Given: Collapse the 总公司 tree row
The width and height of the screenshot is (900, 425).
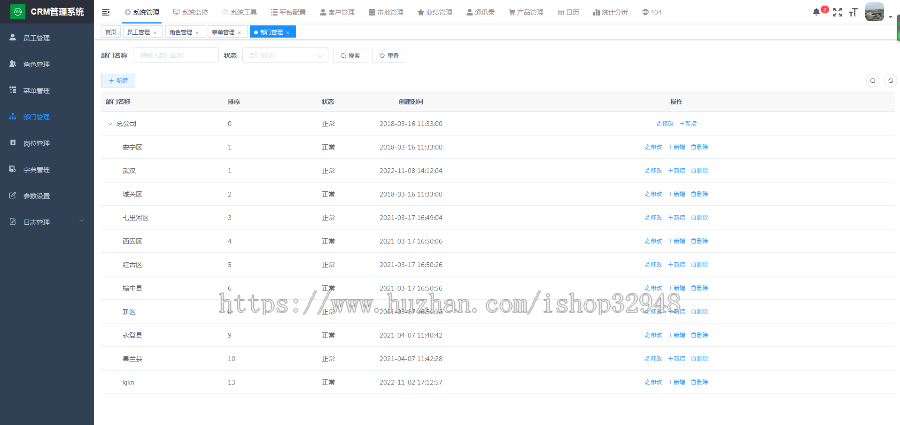Looking at the screenshot, I should pyautogui.click(x=110, y=124).
